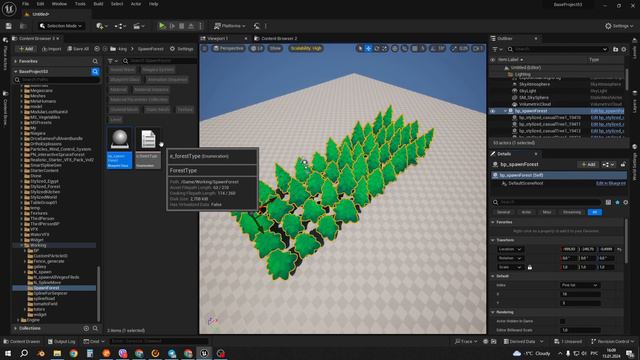Viewport: 640px width, 360px height.
Task: Expand the Collections section
Action: pos(16,328)
